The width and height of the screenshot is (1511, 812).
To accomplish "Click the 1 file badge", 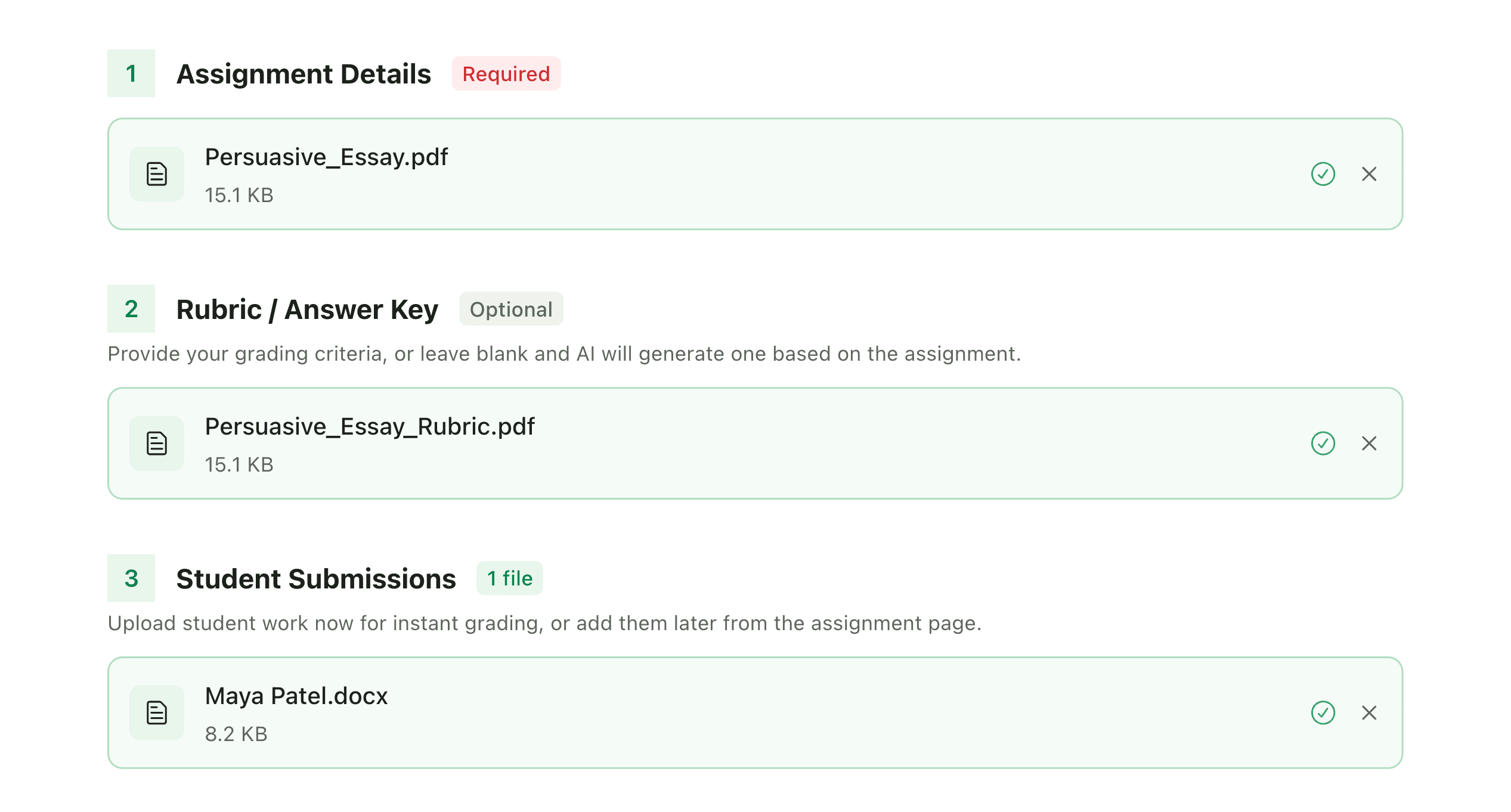I will coord(509,578).
